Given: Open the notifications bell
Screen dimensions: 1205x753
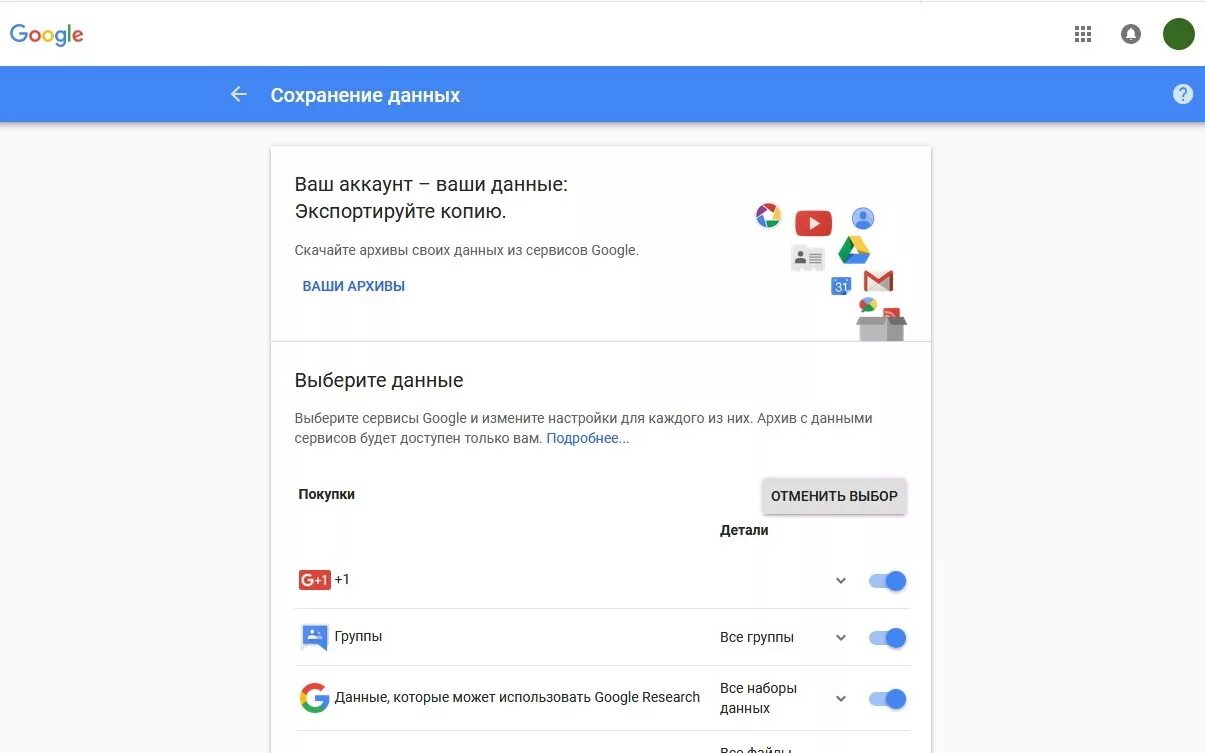Looking at the screenshot, I should click(x=1131, y=34).
